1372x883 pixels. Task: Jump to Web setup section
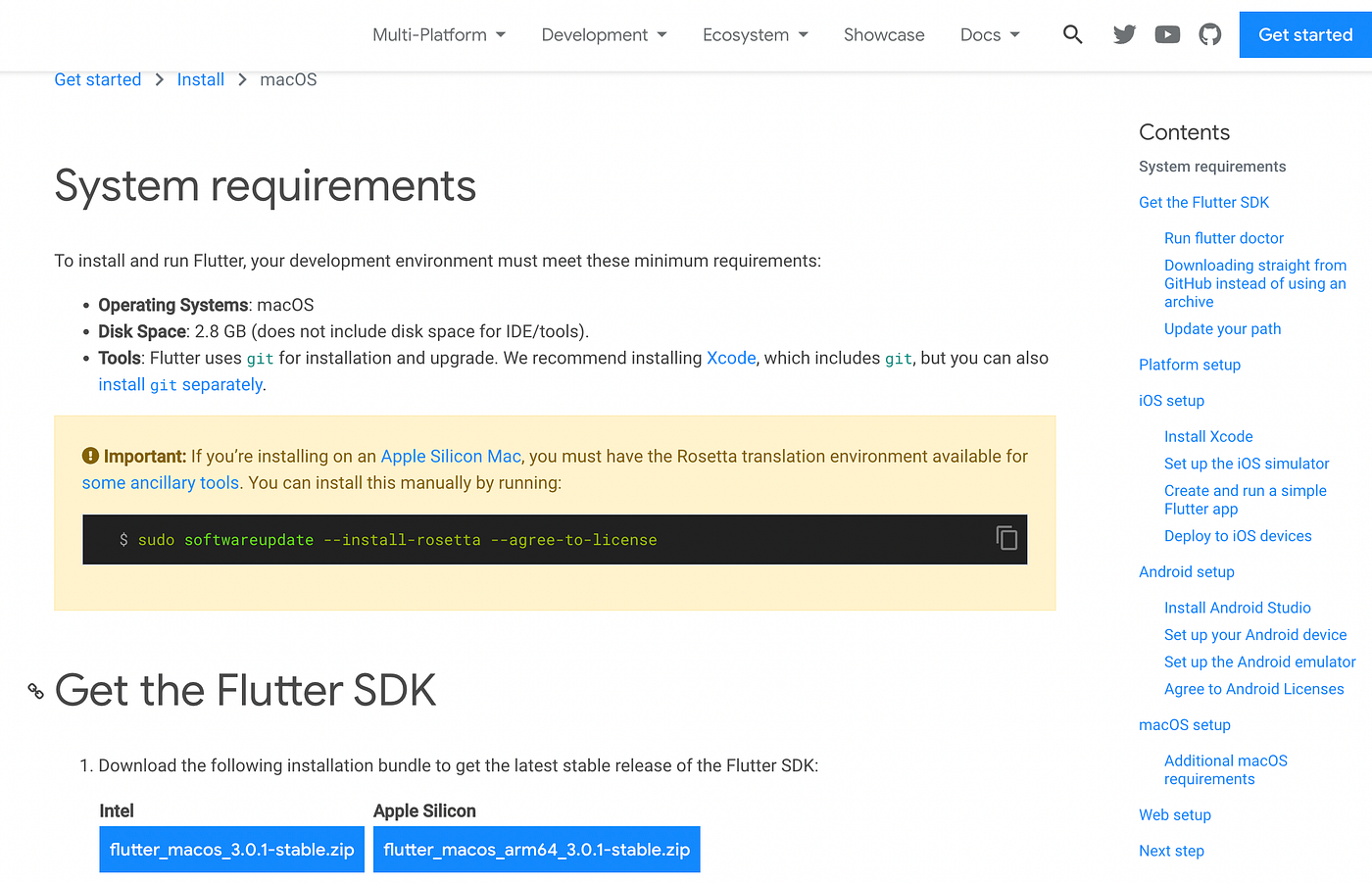coord(1175,814)
